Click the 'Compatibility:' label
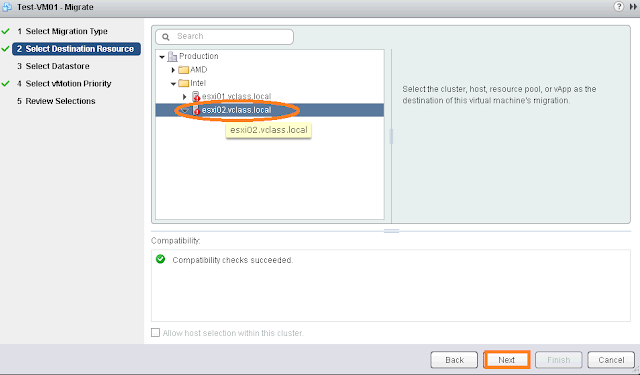640x375 pixels. tap(176, 241)
